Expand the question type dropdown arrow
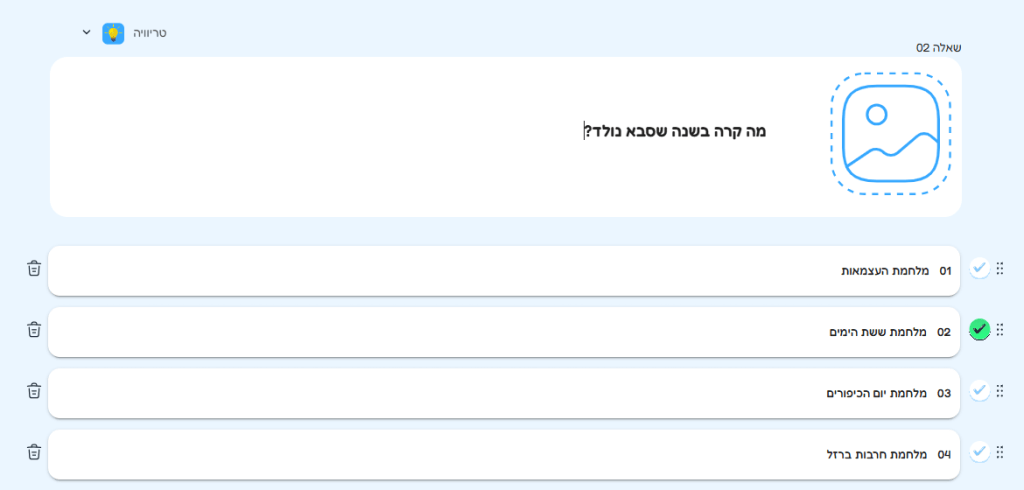The width and height of the screenshot is (1024, 490). pos(87,33)
